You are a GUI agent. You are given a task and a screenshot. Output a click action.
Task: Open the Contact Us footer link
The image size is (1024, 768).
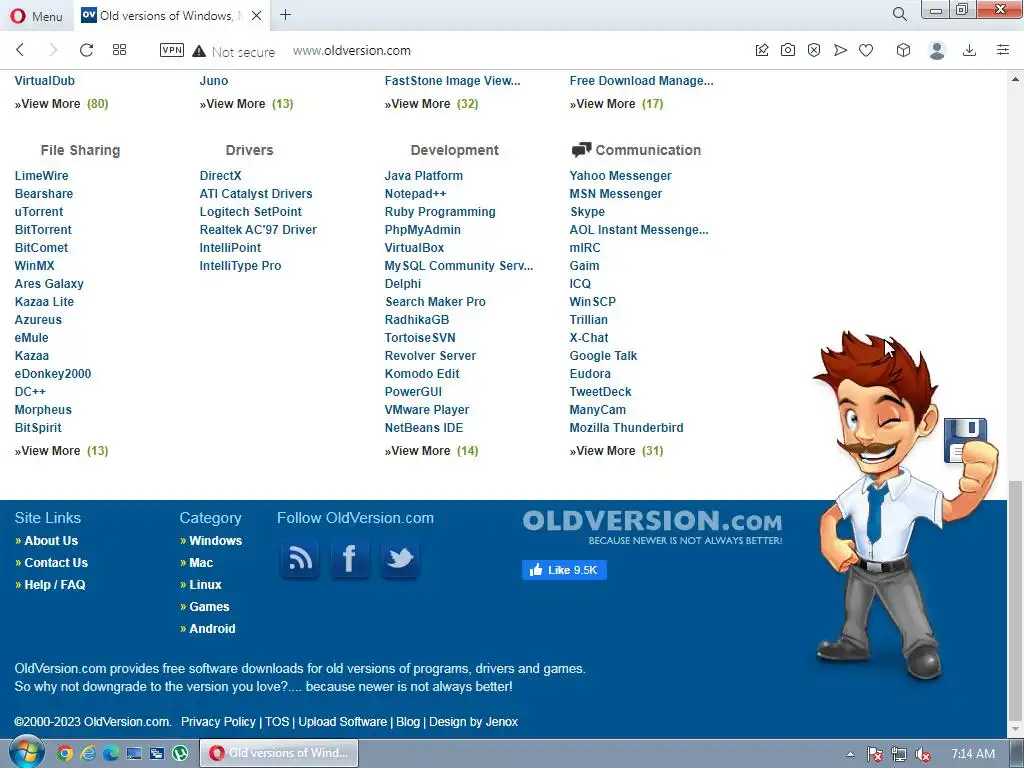click(56, 563)
